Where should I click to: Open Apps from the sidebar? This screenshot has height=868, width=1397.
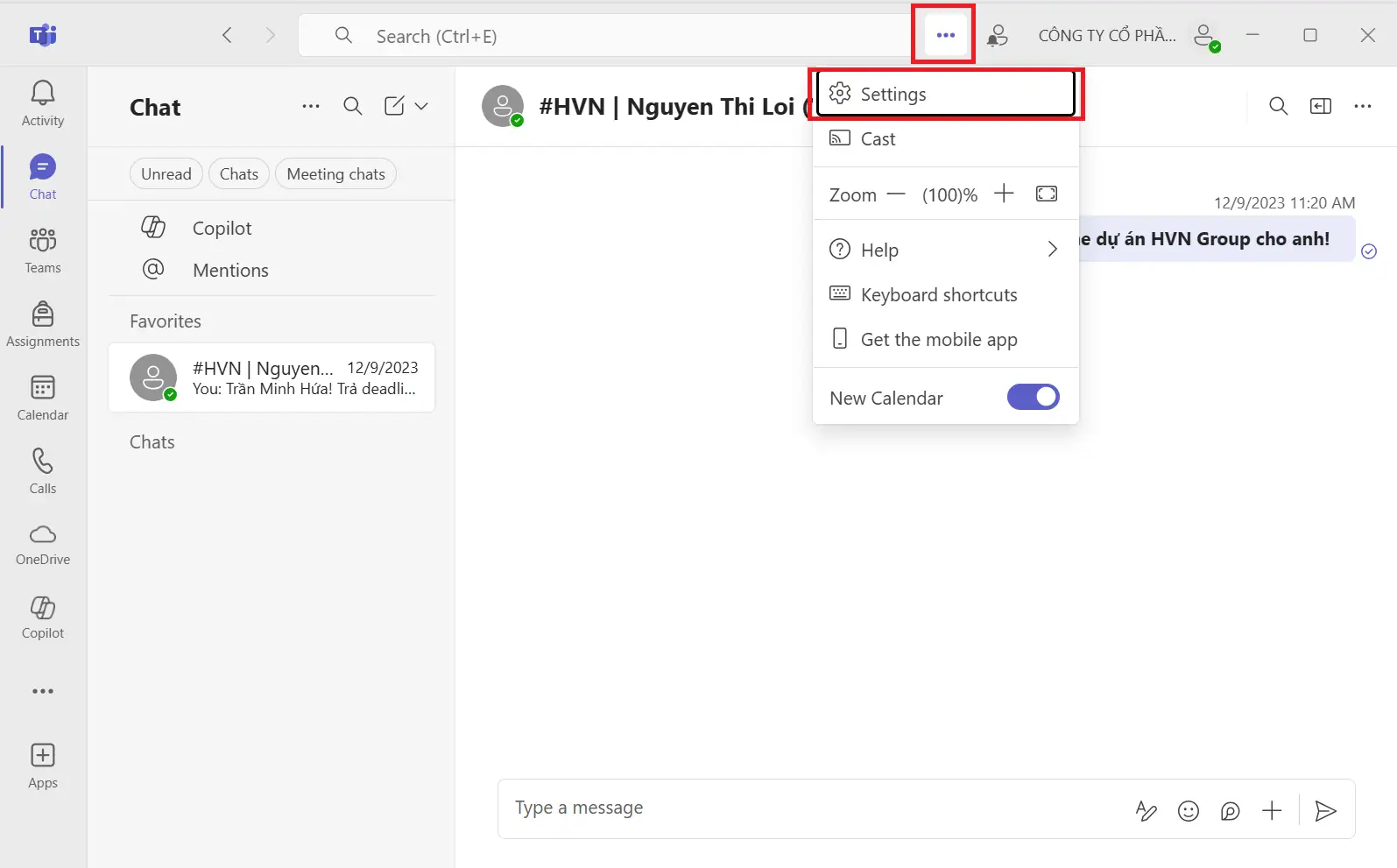tap(42, 766)
